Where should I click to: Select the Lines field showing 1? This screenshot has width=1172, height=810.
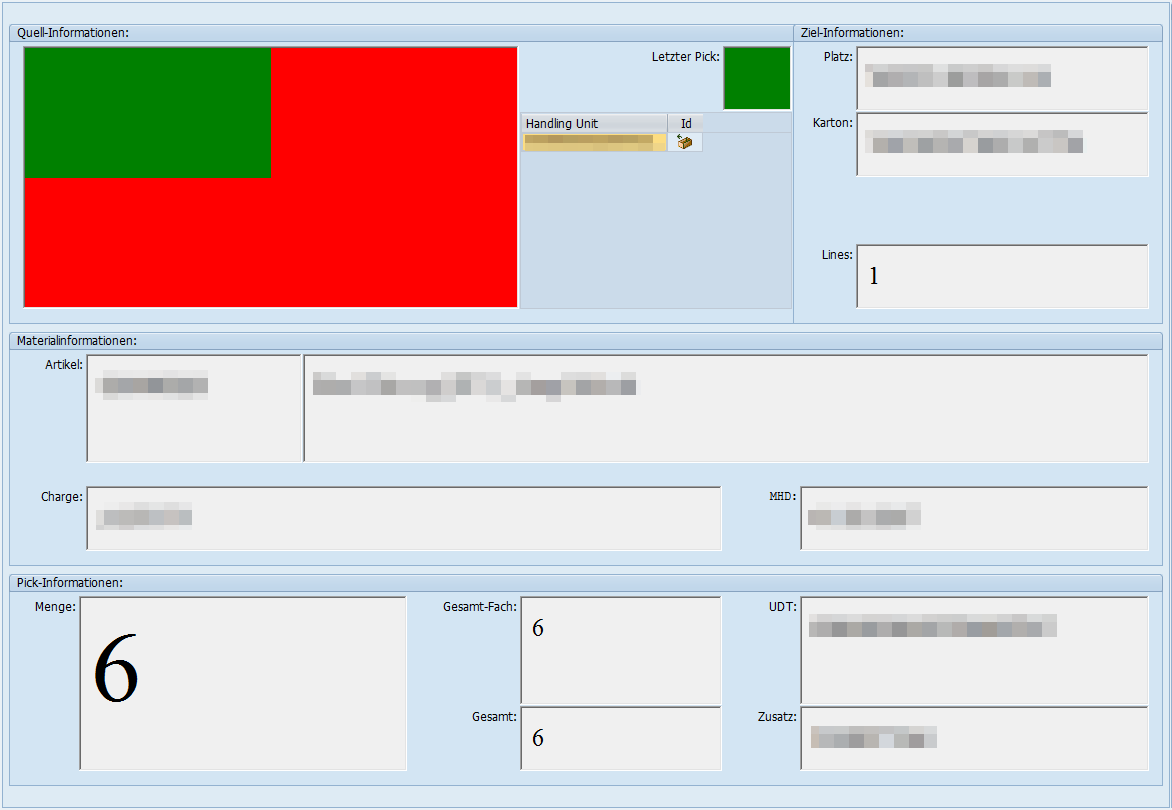(x=1002, y=276)
